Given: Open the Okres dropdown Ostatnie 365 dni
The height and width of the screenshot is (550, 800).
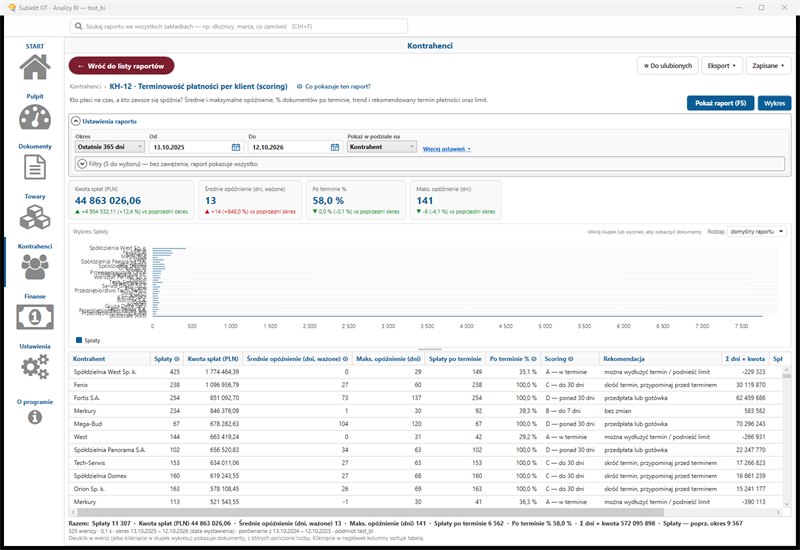Looking at the screenshot, I should [x=110, y=147].
